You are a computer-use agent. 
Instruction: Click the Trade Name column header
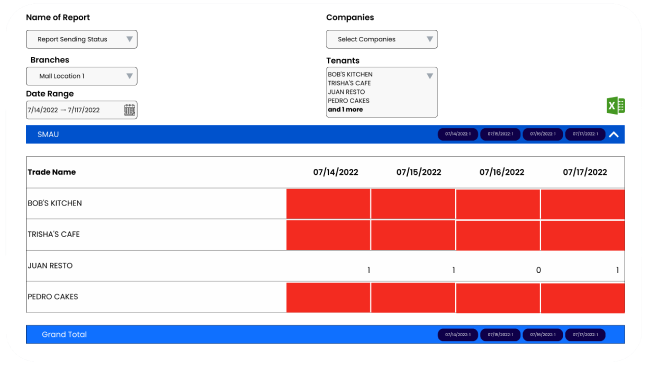click(52, 172)
